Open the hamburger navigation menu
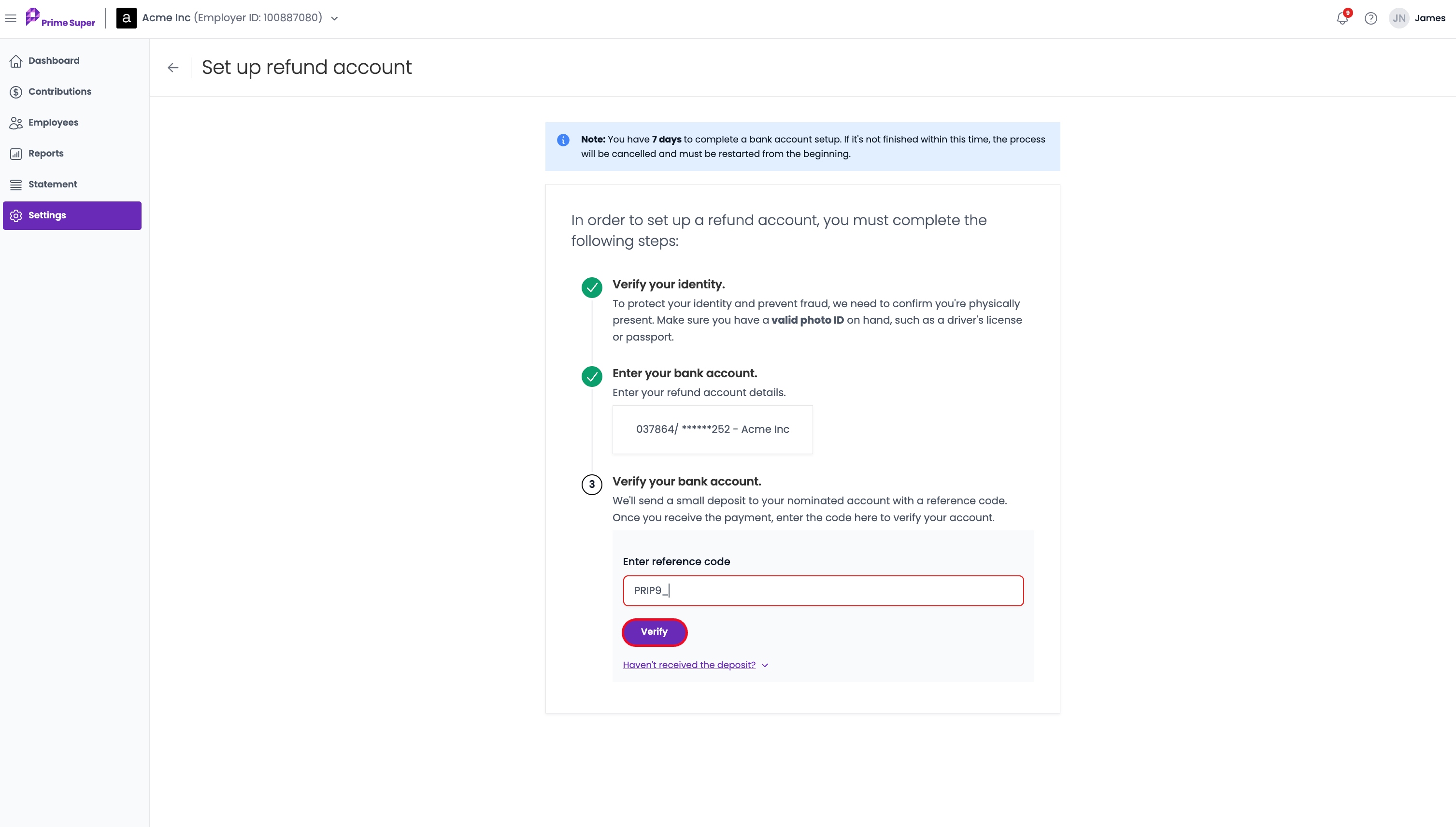This screenshot has height=827, width=1456. click(x=10, y=18)
